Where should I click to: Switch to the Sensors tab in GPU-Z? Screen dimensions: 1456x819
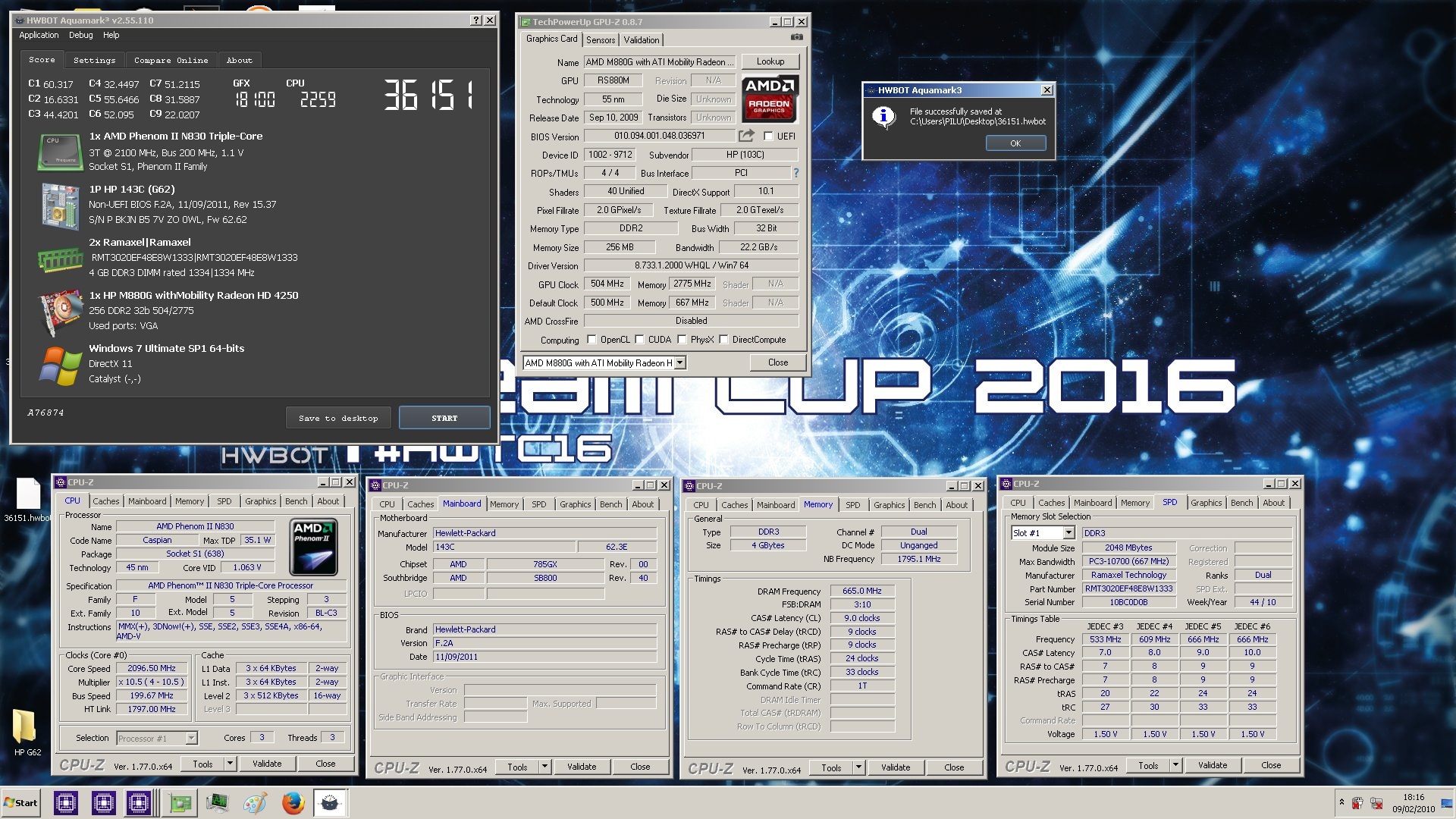pyautogui.click(x=601, y=40)
